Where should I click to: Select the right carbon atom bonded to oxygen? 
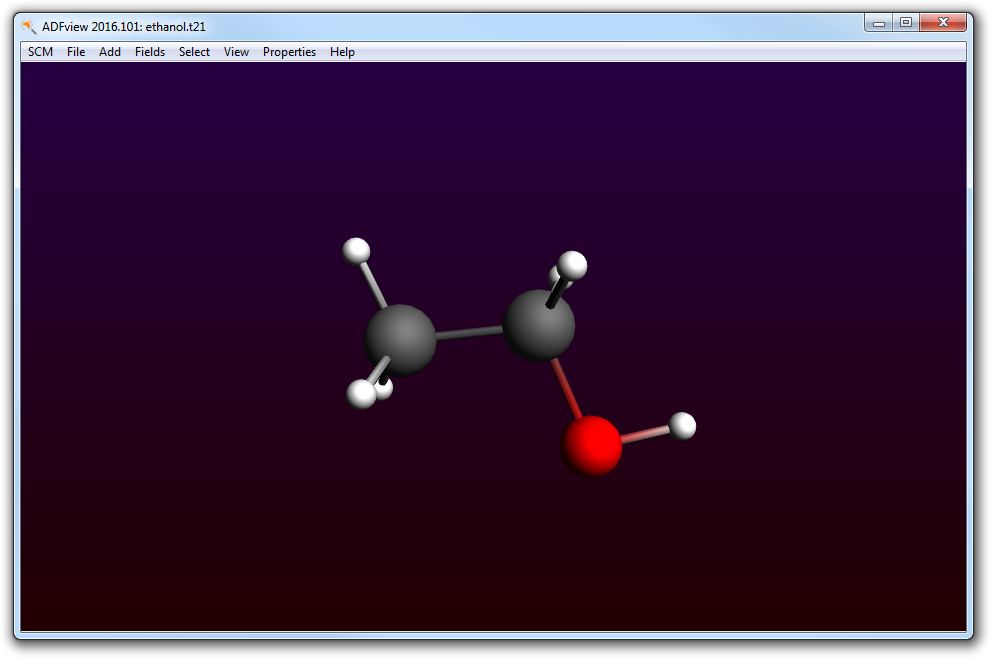pyautogui.click(x=538, y=326)
